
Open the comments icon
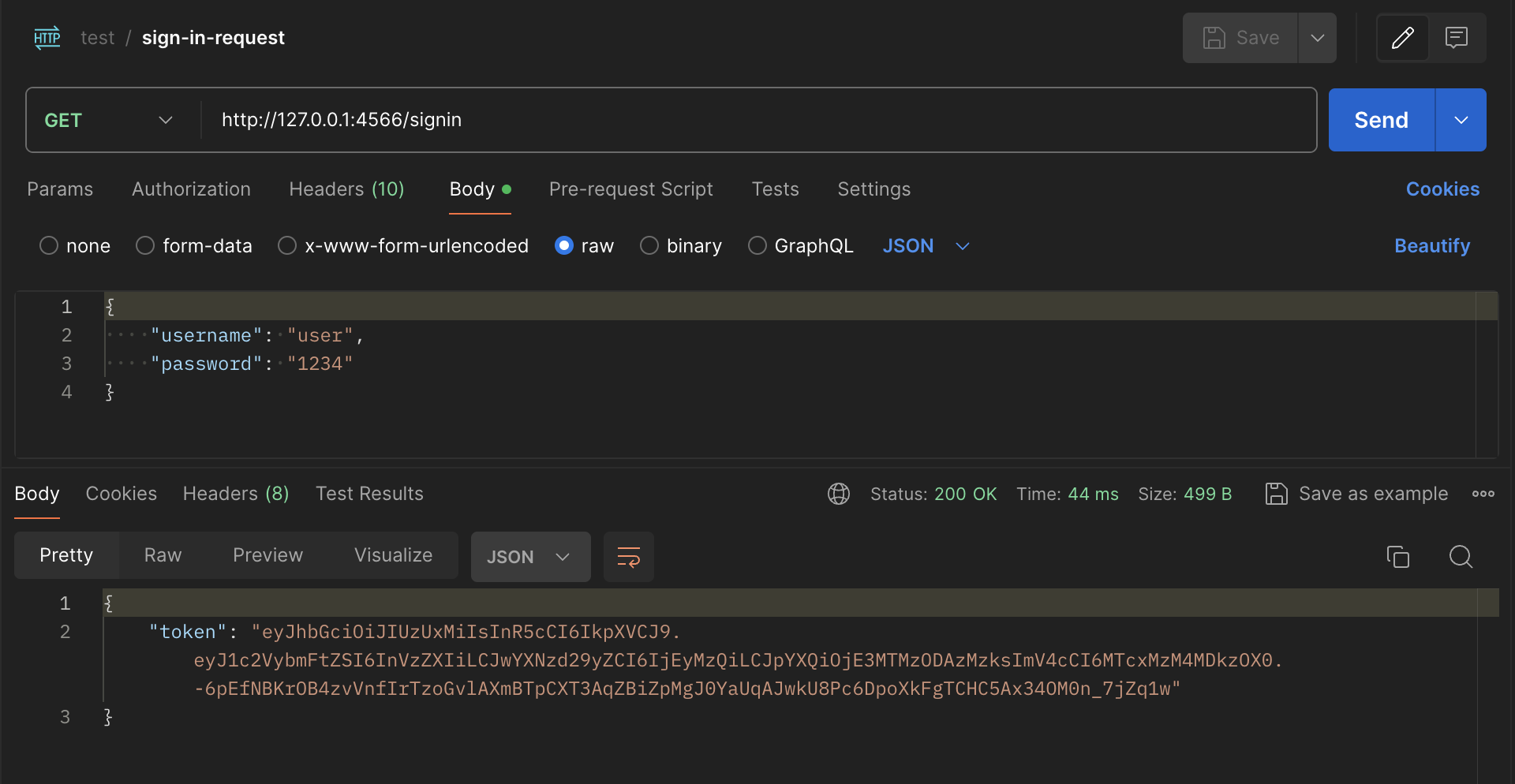(1457, 38)
